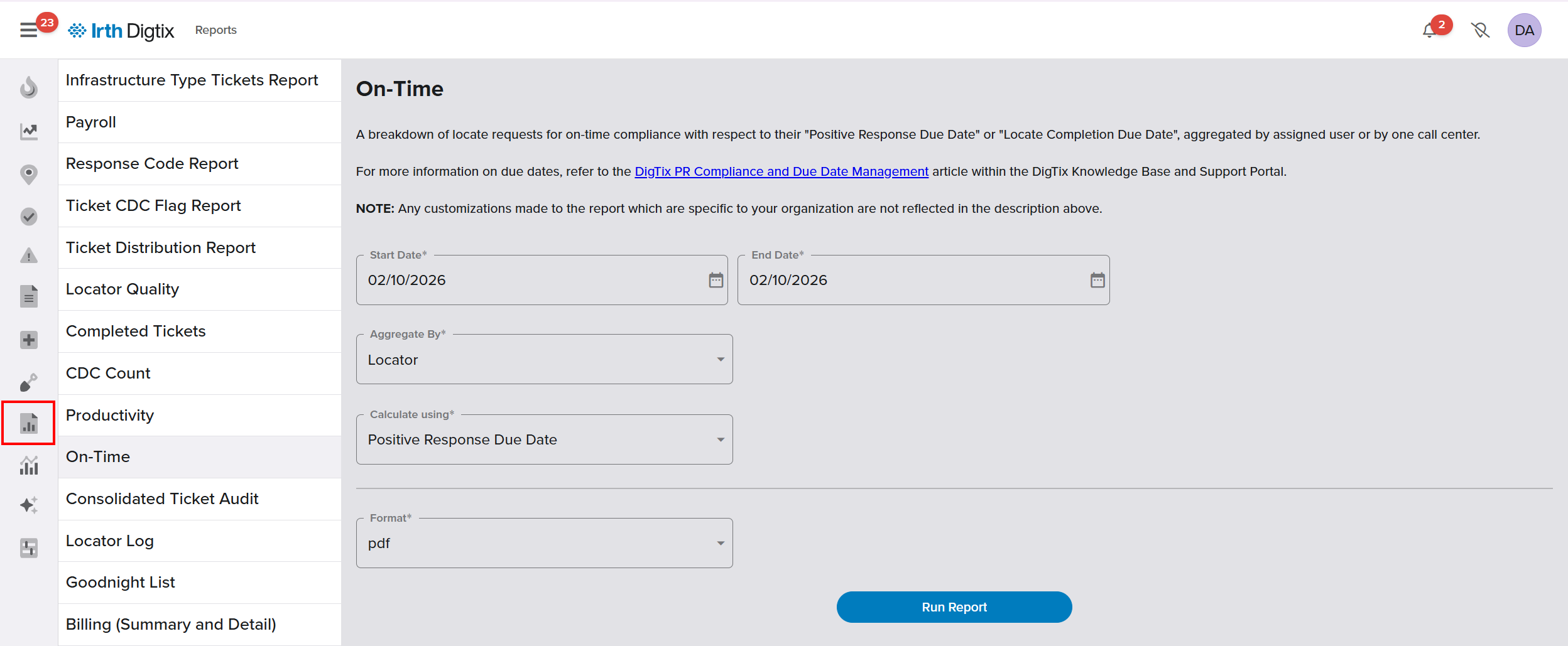The width and height of the screenshot is (1568, 646).
Task: Open the map pin sidebar icon
Action: coord(29,175)
